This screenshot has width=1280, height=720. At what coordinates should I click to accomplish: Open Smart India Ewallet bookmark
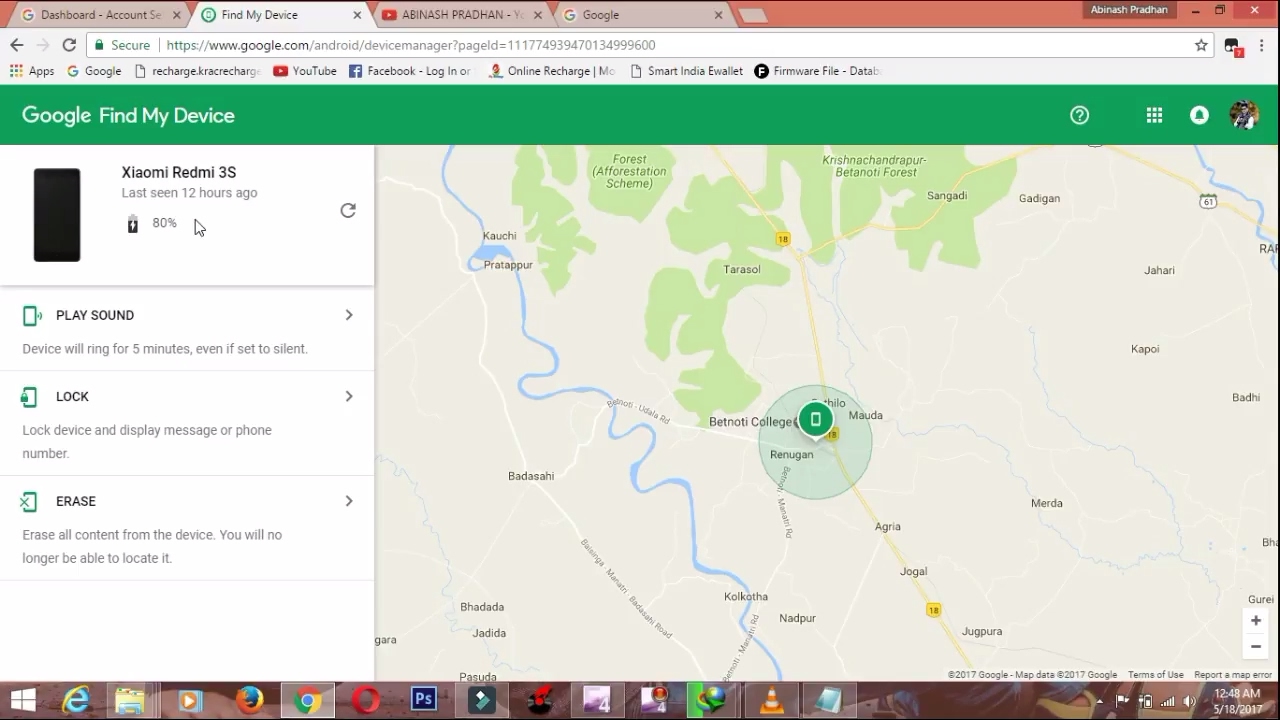click(x=686, y=71)
